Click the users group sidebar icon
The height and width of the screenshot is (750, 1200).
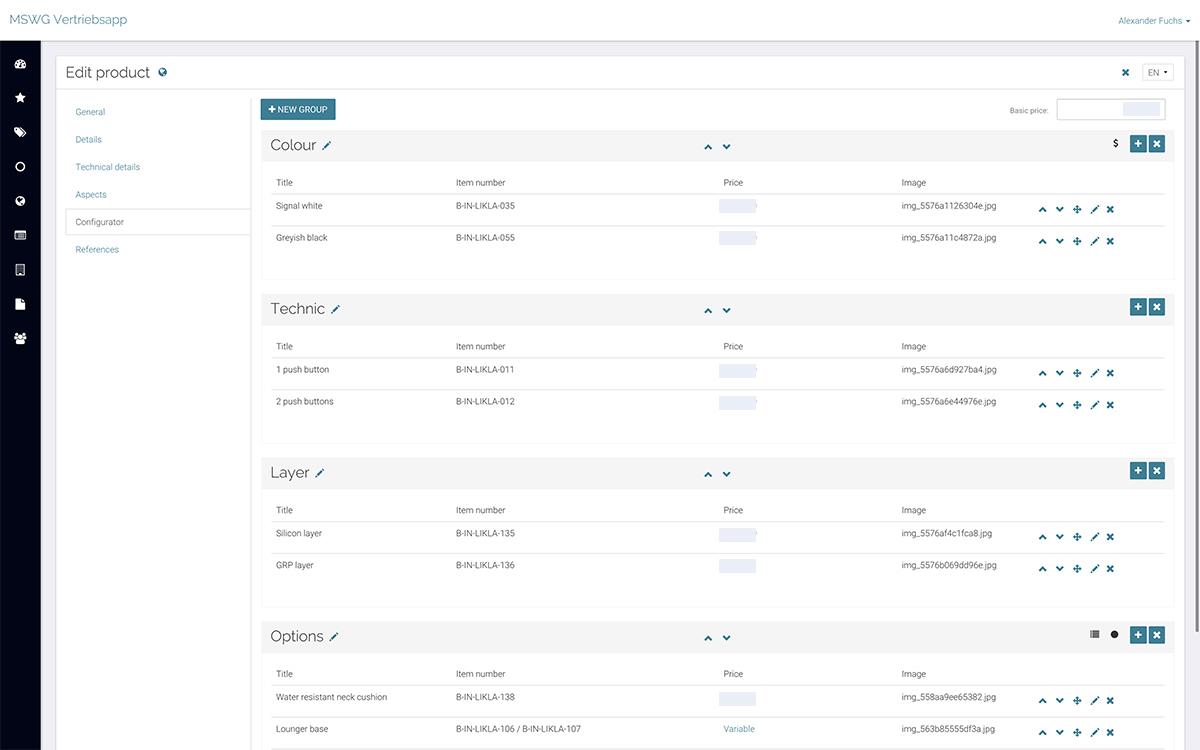click(20, 338)
